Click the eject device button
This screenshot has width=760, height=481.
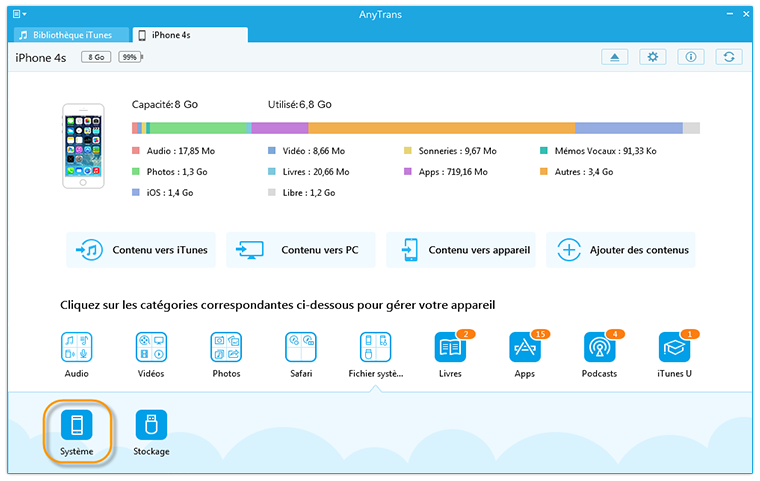coord(615,57)
